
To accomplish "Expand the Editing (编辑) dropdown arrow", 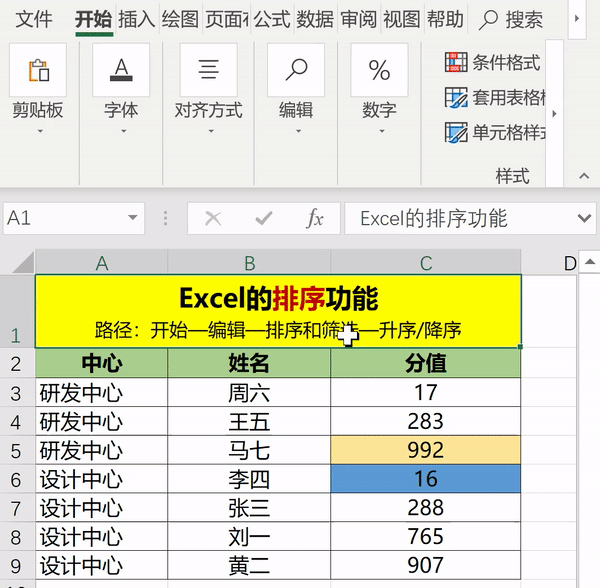I will tap(298, 131).
